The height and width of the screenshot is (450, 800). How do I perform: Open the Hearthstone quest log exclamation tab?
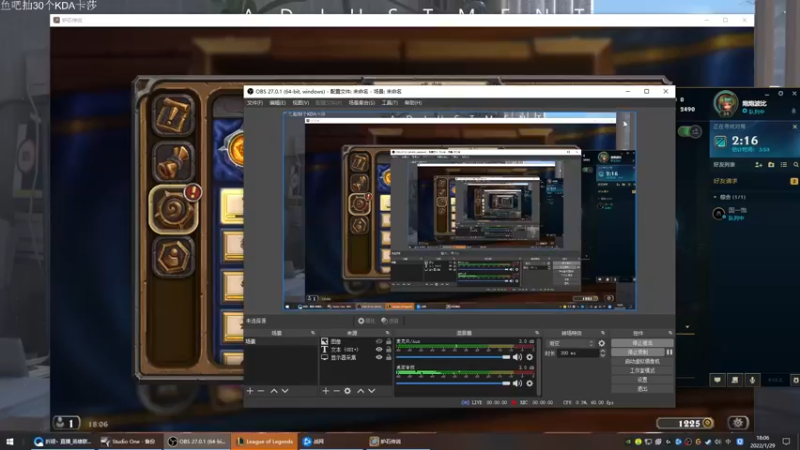coord(173,116)
